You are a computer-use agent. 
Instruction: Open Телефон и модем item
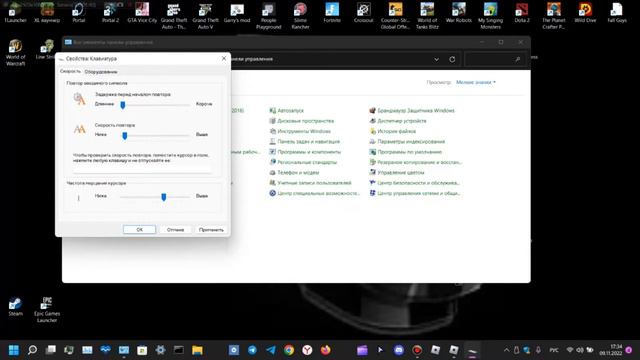294,172
